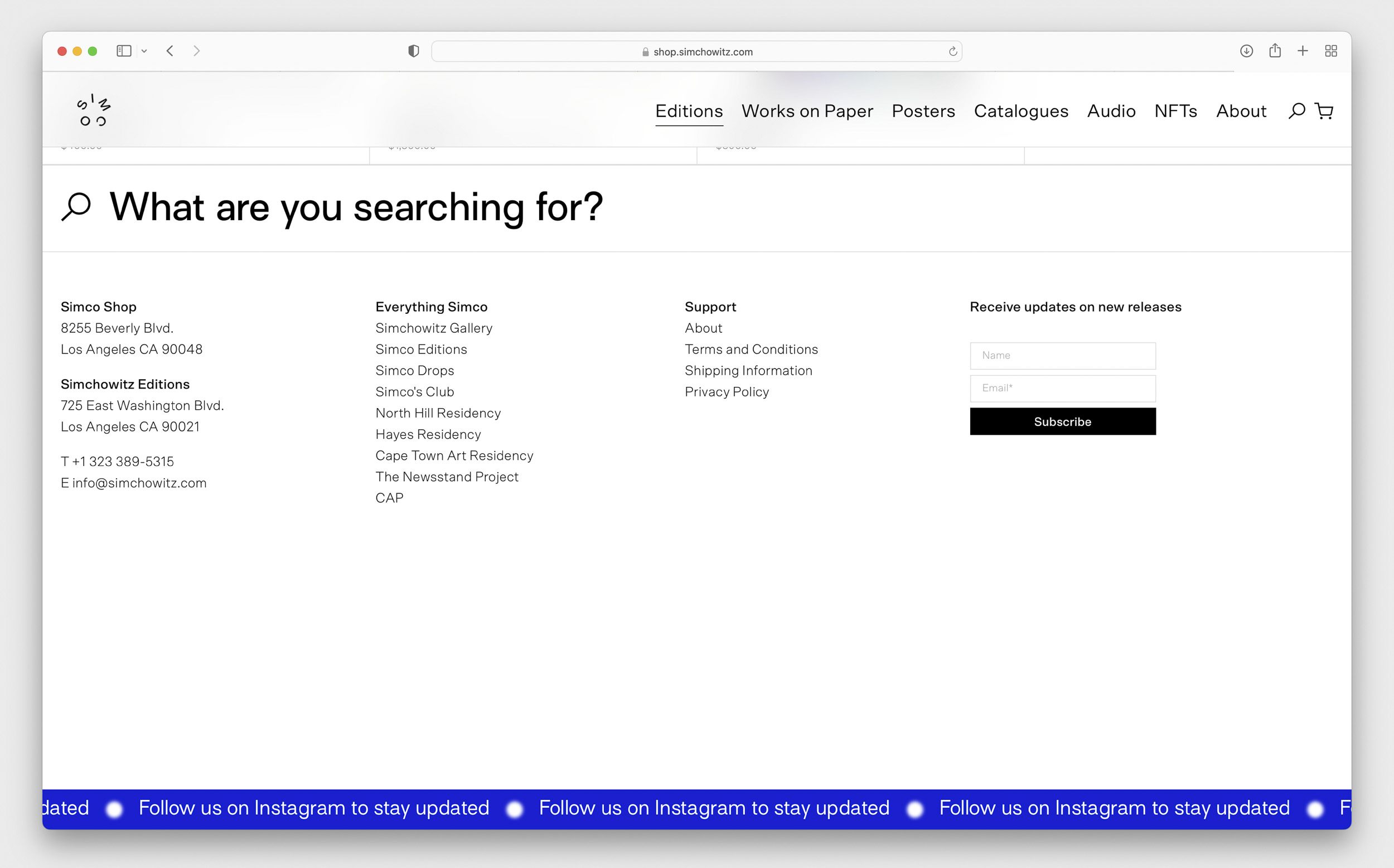1394x868 pixels.
Task: Open a new tab with plus icon
Action: click(1303, 51)
